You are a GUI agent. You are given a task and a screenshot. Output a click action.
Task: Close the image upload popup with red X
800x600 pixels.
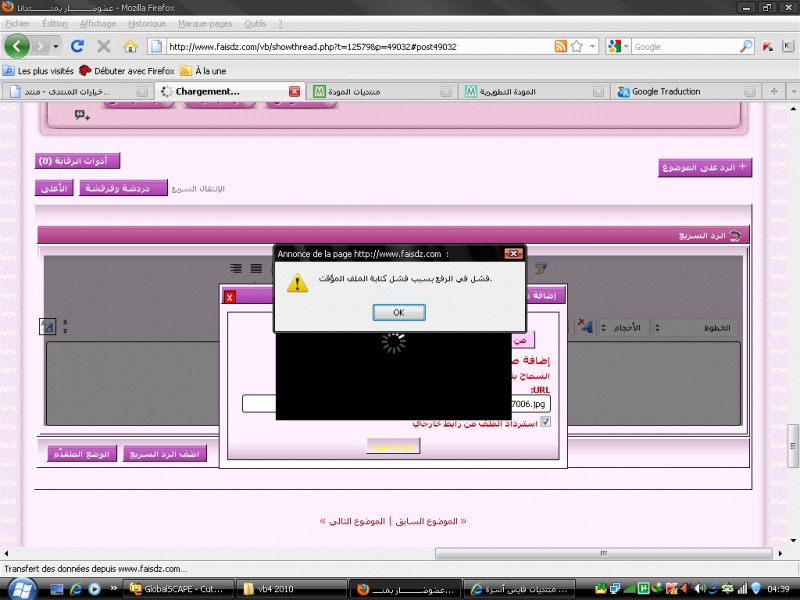click(229, 296)
